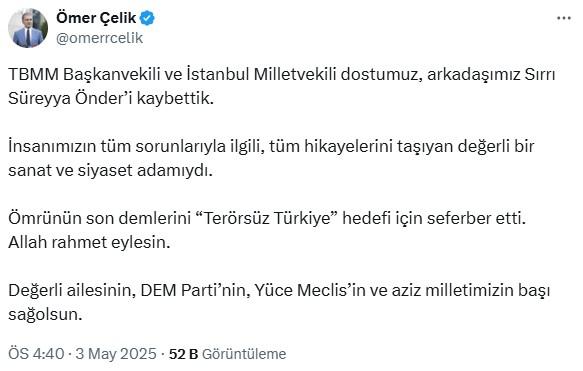Image resolution: width=583 pixels, height=371 pixels.
Task: Click the final word sağolsun
Action: [x=45, y=315]
